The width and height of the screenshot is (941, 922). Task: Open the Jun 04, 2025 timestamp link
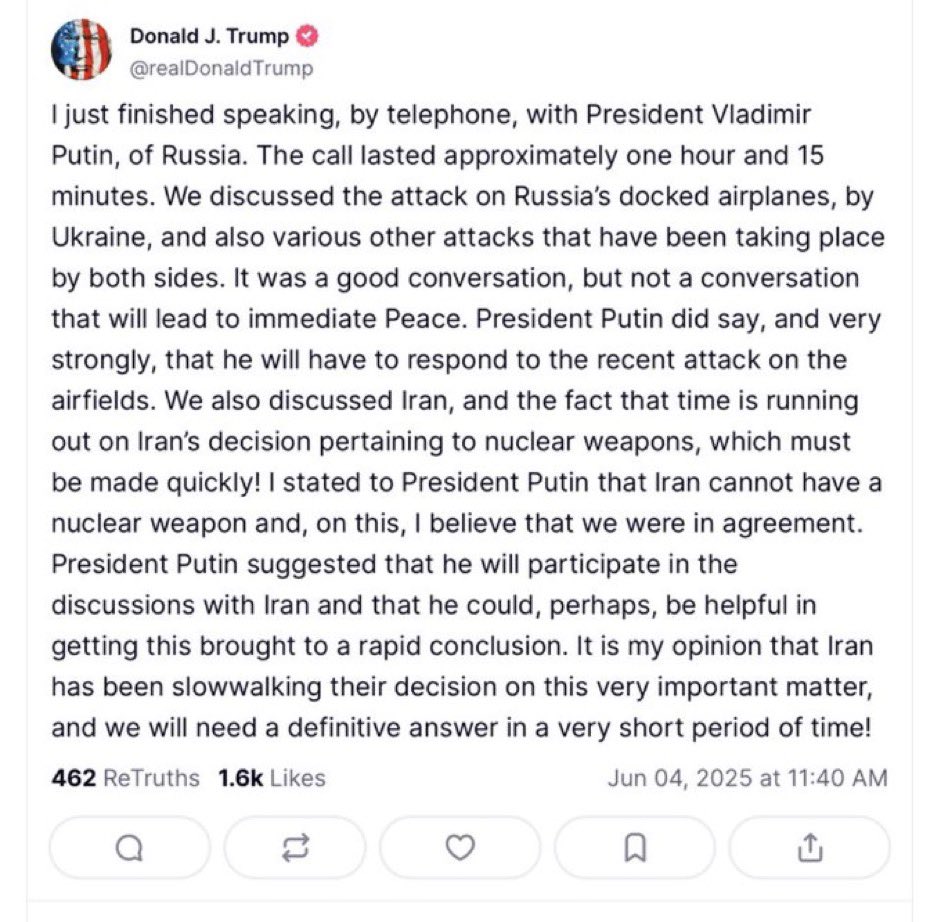click(x=748, y=778)
